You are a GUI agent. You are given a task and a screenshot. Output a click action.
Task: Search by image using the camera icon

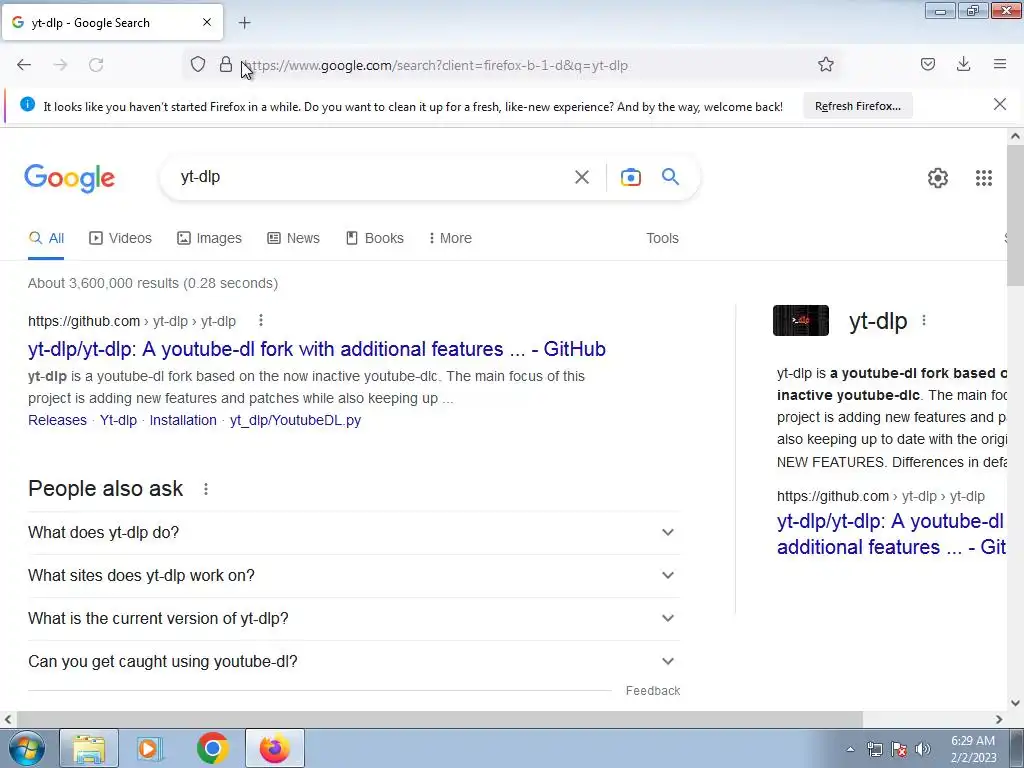click(x=630, y=177)
